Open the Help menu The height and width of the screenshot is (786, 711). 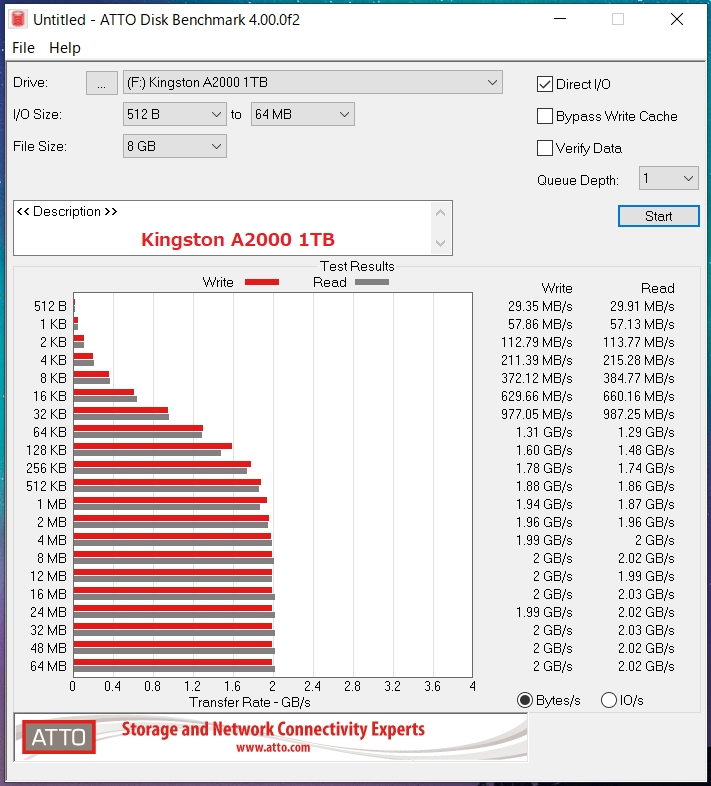pyautogui.click(x=65, y=48)
